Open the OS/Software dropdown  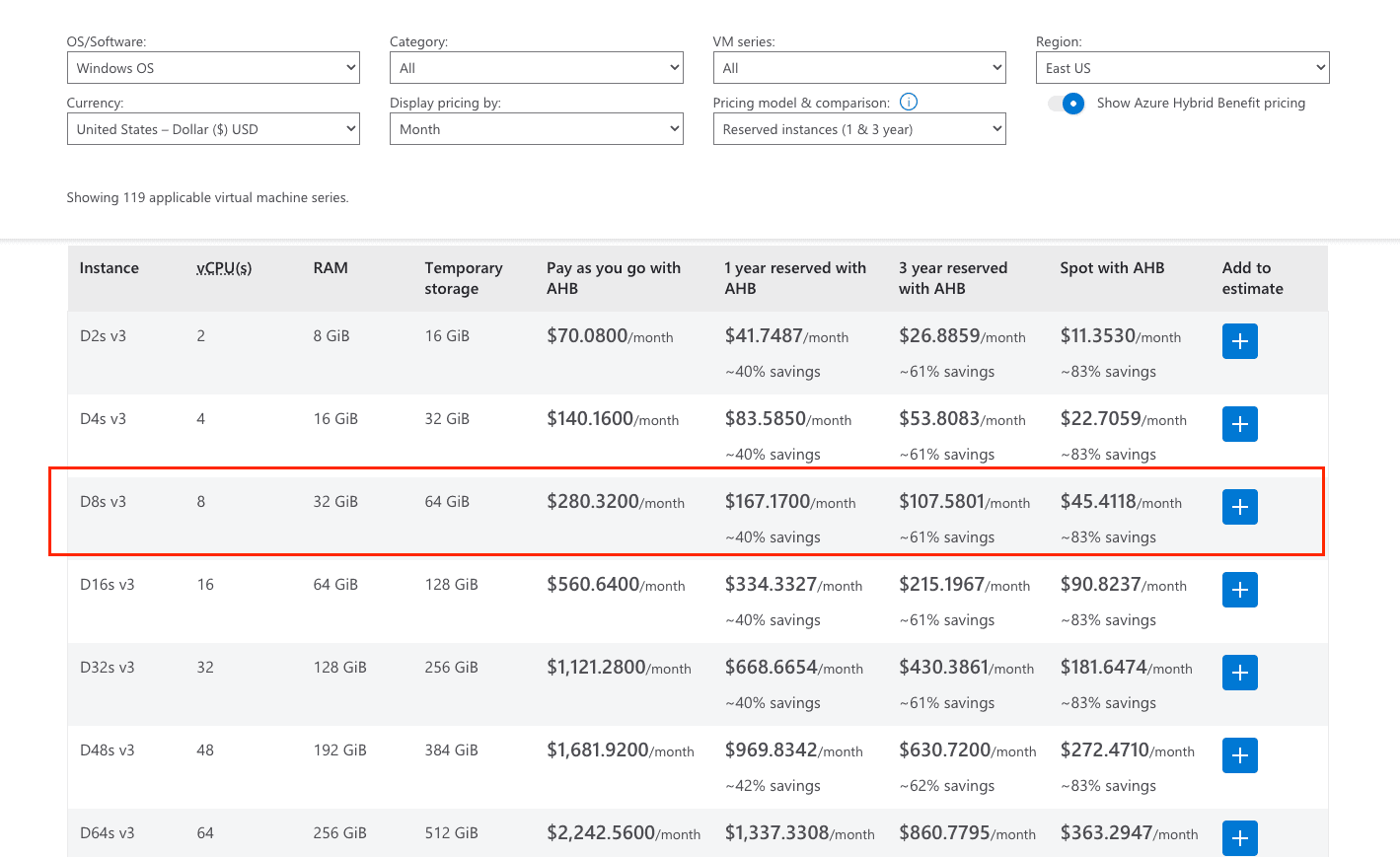213,68
